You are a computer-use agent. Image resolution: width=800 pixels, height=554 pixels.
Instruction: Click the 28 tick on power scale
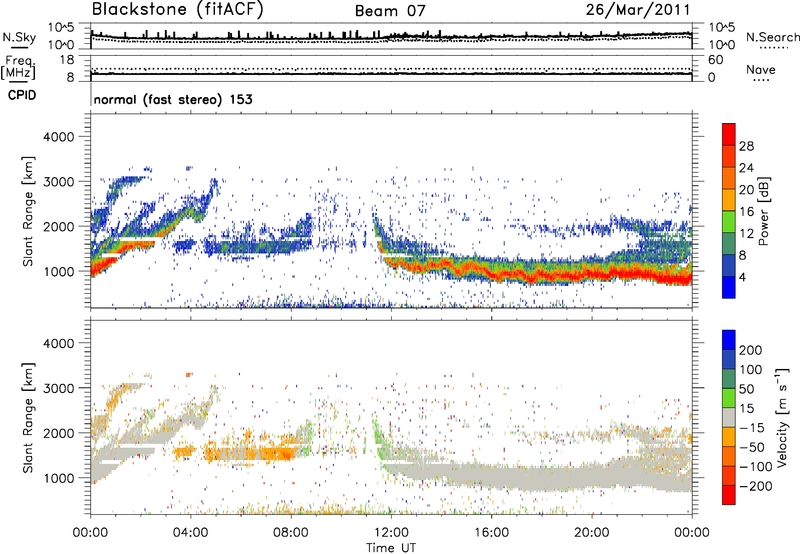pyautogui.click(x=746, y=146)
